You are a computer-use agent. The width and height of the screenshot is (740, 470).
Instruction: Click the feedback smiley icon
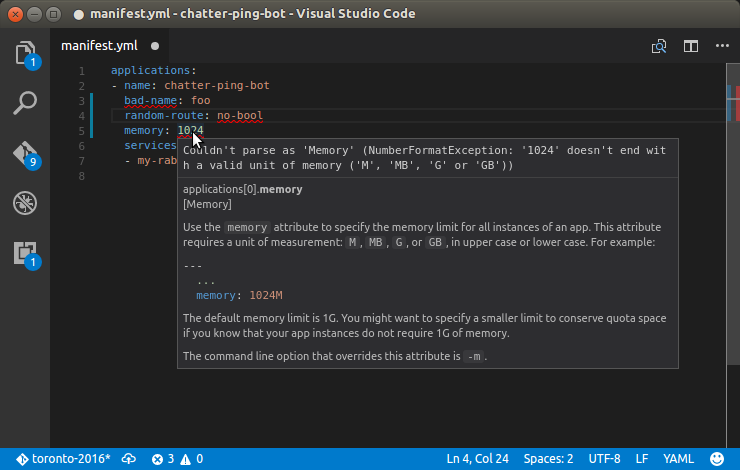tap(717, 459)
